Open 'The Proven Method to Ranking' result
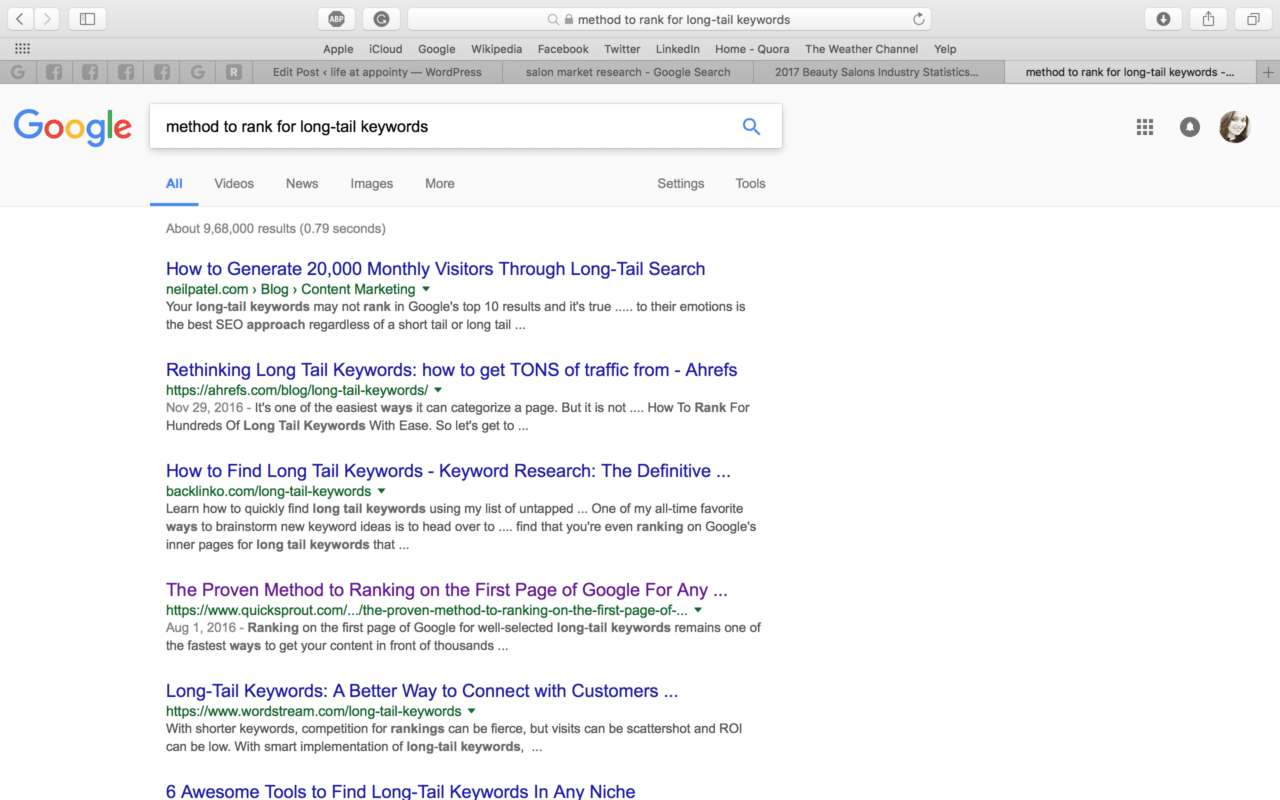 click(x=446, y=590)
